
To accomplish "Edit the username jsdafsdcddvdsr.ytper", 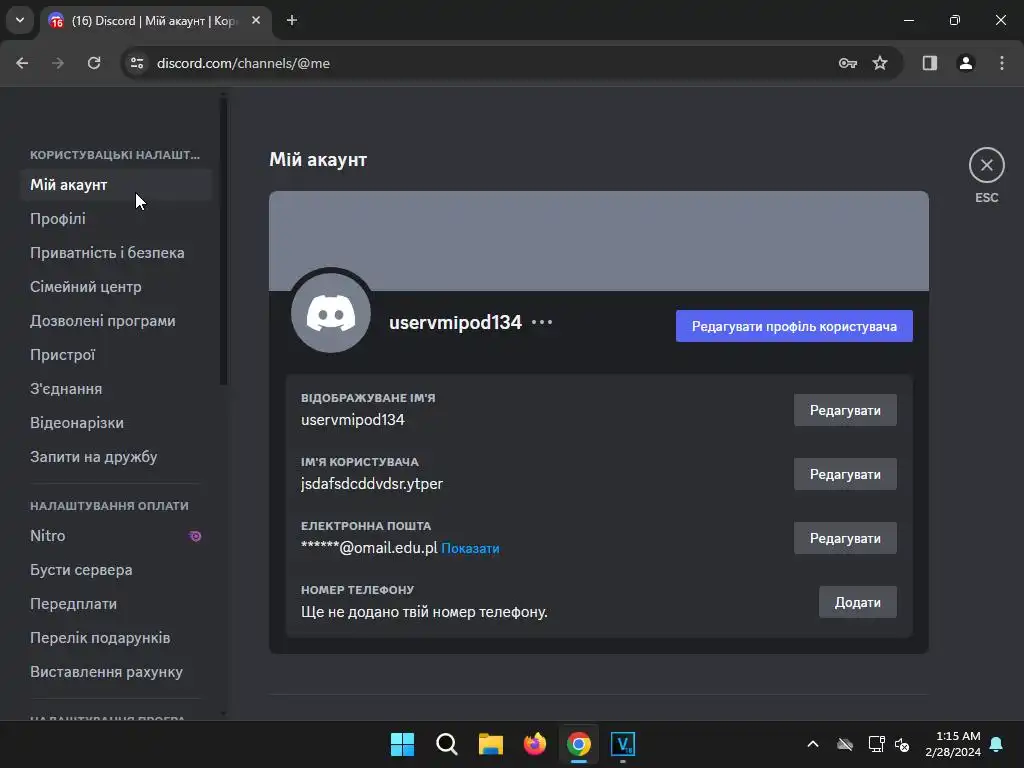I will [x=845, y=474].
